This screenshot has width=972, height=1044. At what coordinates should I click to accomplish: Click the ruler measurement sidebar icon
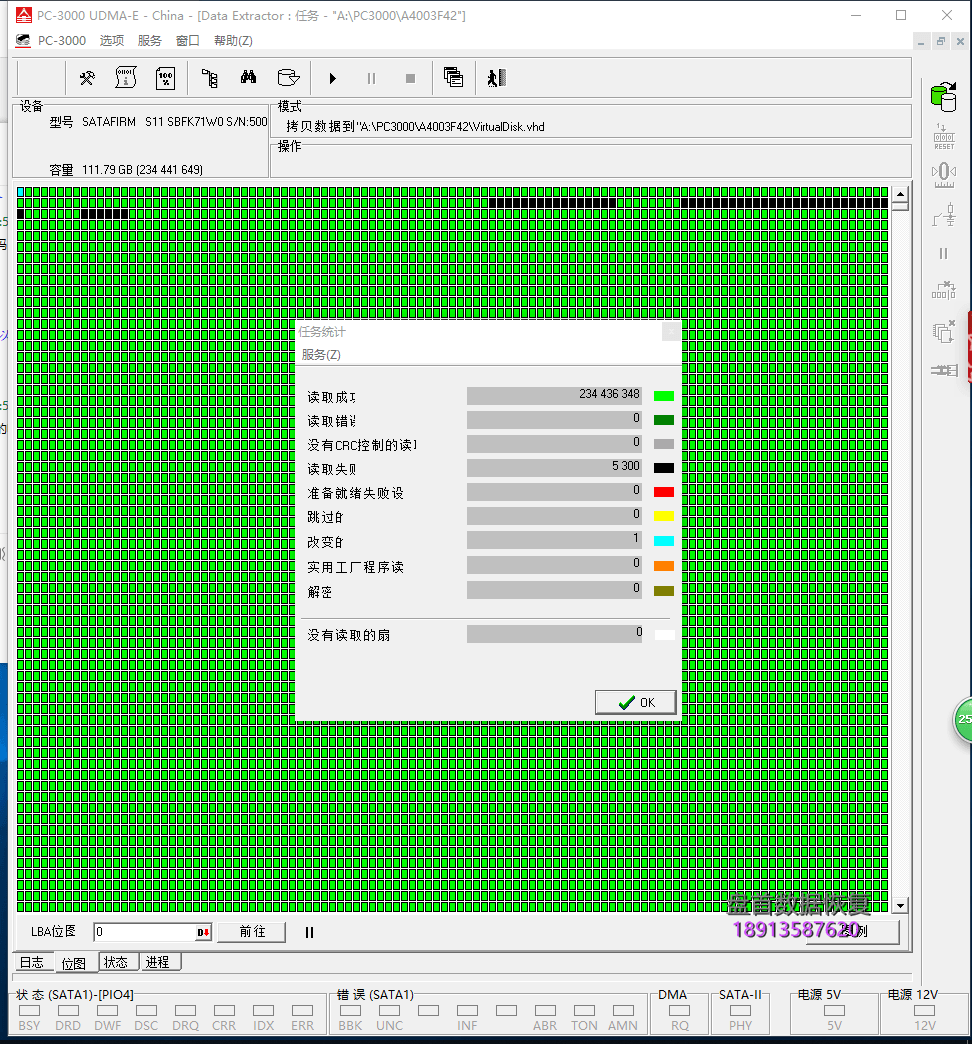pyautogui.click(x=944, y=175)
